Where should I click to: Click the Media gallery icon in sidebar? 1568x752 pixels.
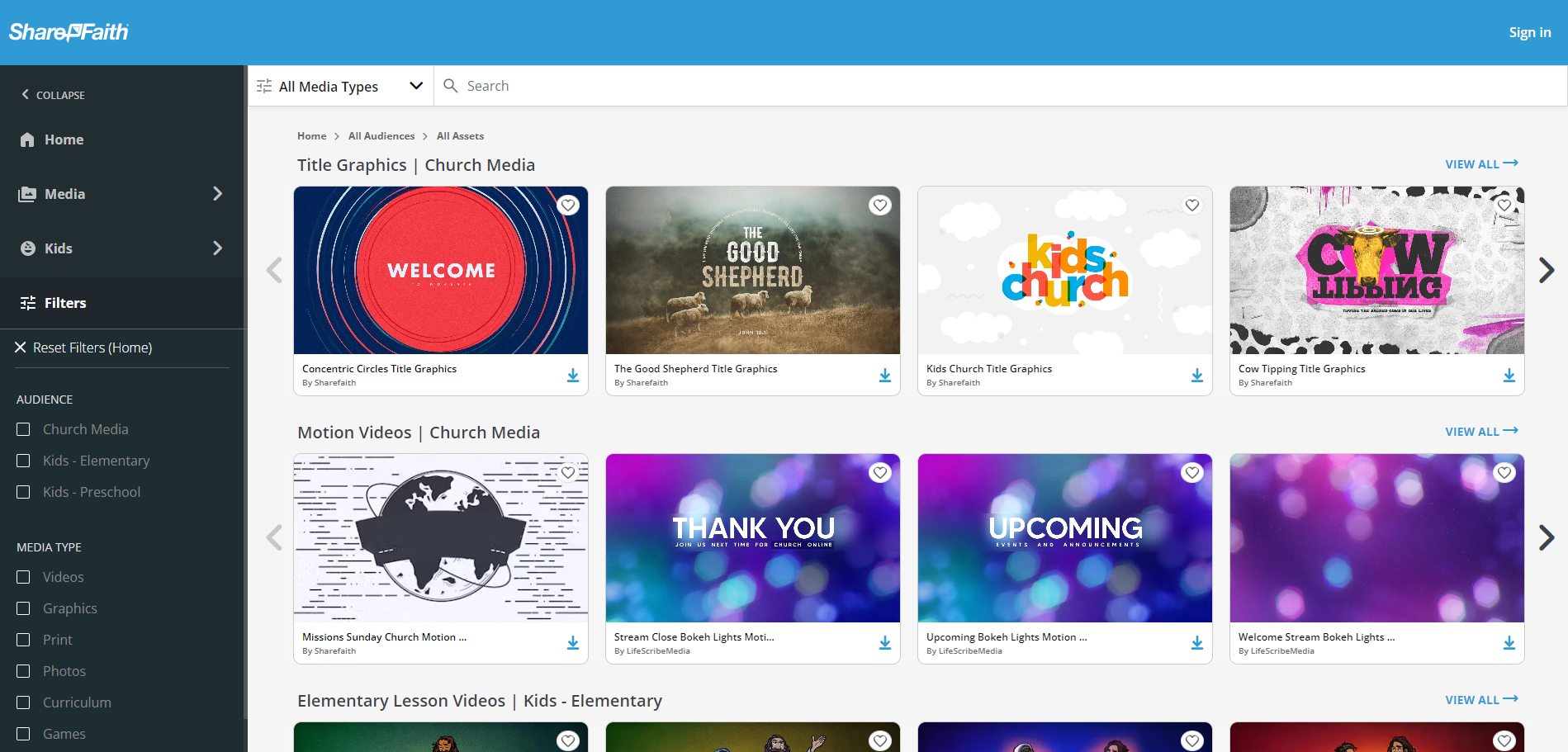tap(27, 194)
